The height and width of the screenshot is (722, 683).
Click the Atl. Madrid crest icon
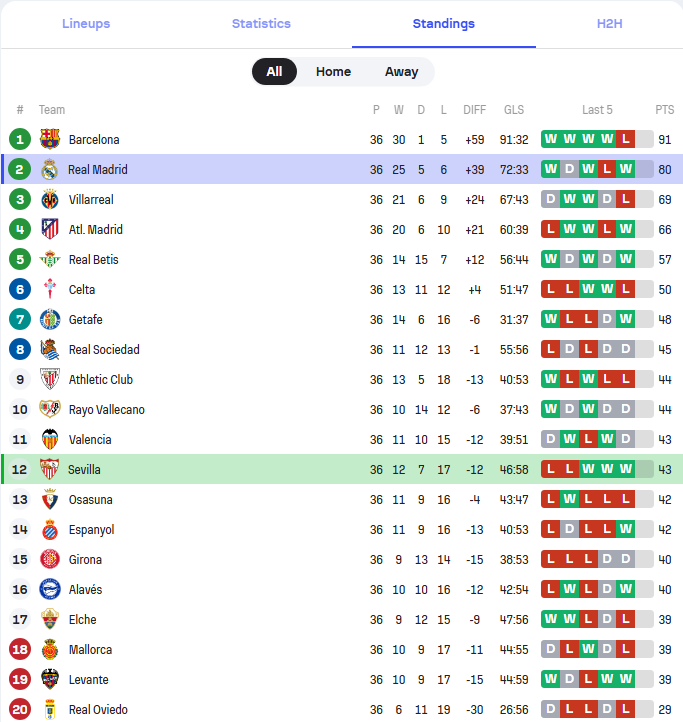[50, 229]
